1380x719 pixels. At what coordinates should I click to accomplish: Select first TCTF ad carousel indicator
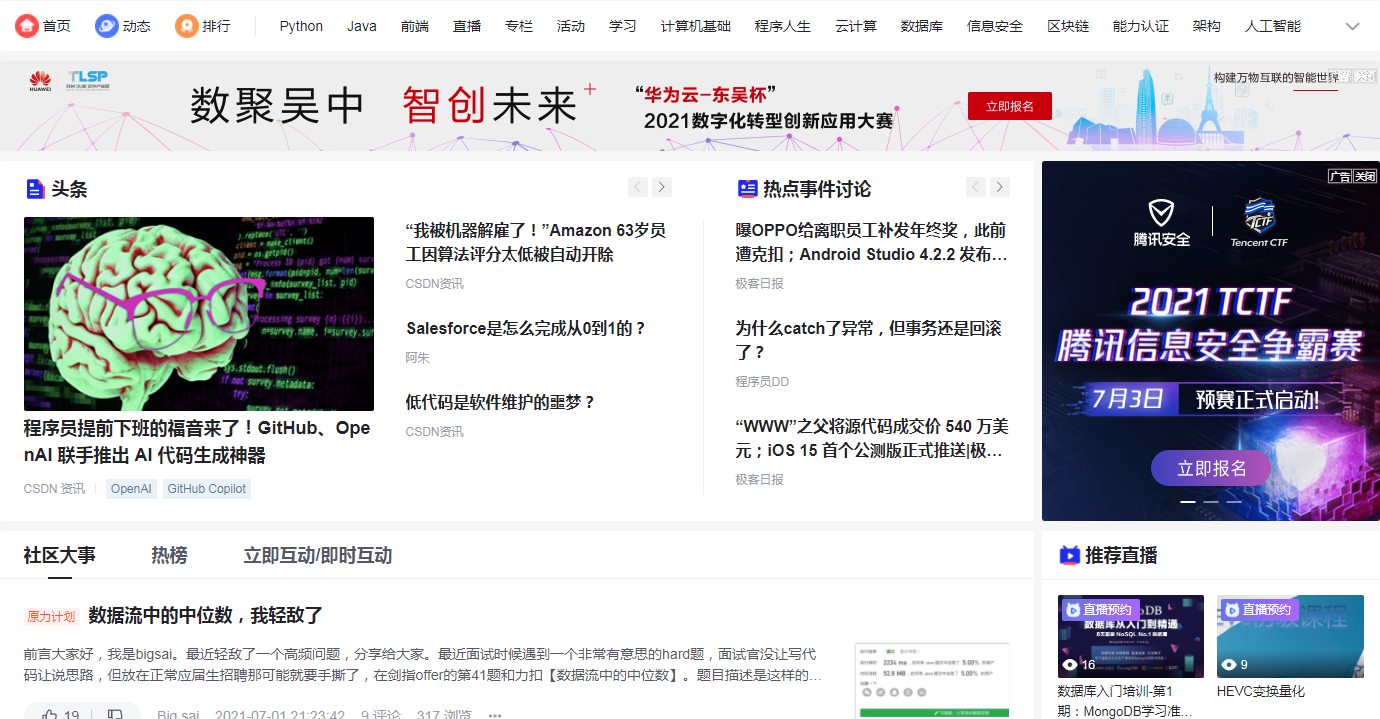(x=1188, y=501)
